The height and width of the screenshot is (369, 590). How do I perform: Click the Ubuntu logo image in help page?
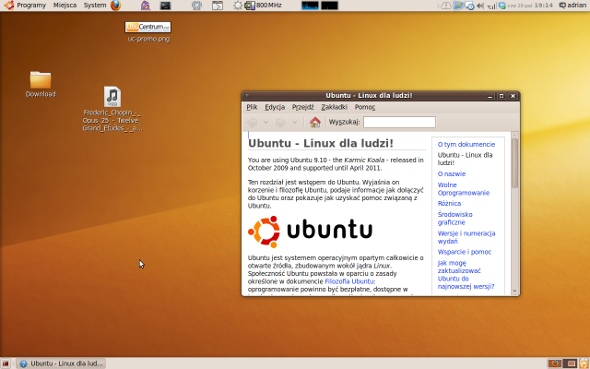click(x=310, y=231)
